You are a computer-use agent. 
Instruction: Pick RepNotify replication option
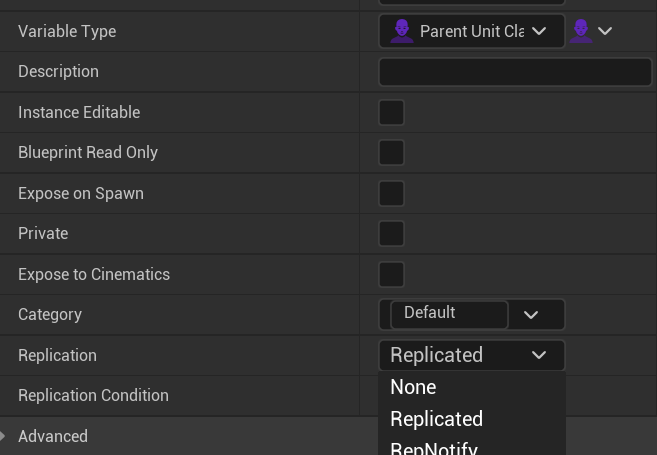pyautogui.click(x=434, y=448)
